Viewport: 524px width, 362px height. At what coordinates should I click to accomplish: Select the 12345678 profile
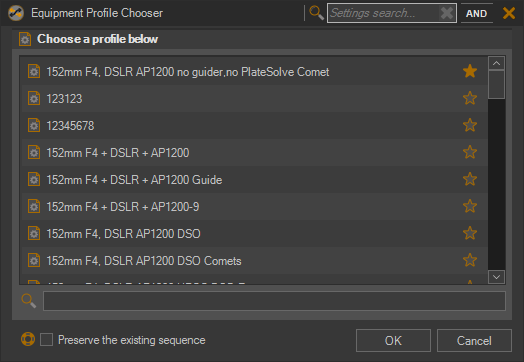[x=255, y=126]
